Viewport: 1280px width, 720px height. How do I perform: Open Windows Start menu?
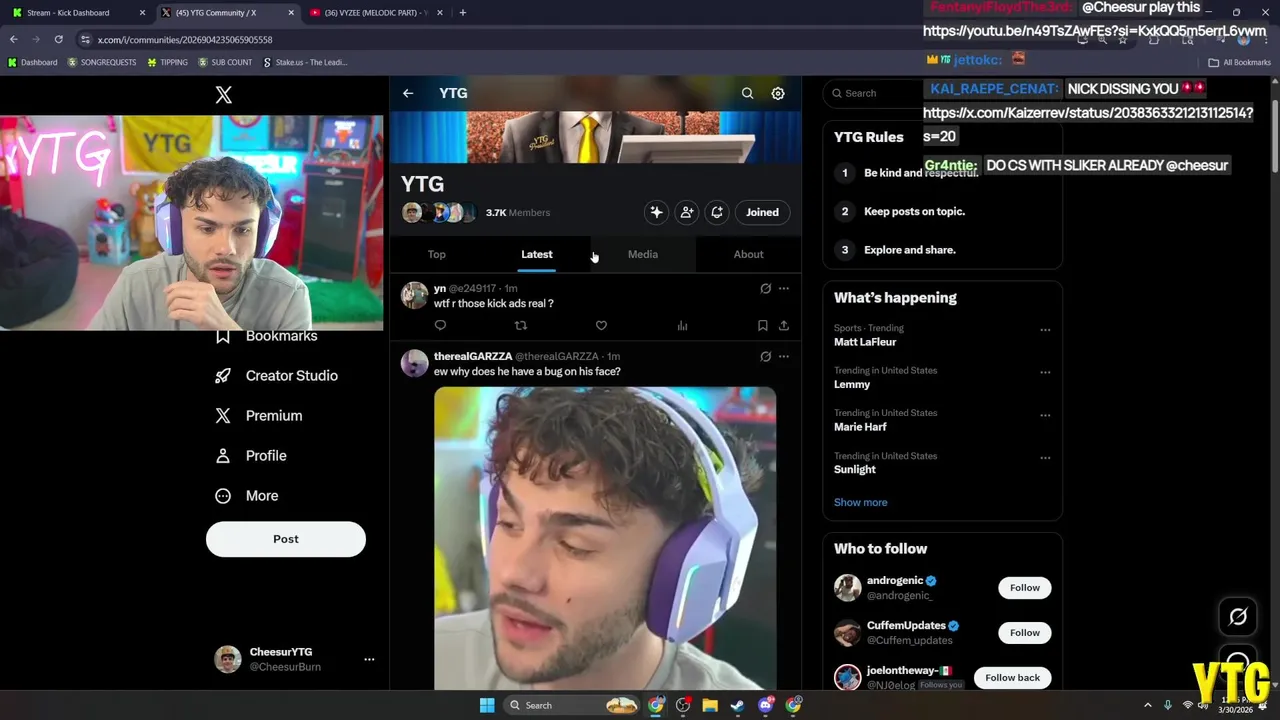pyautogui.click(x=487, y=705)
